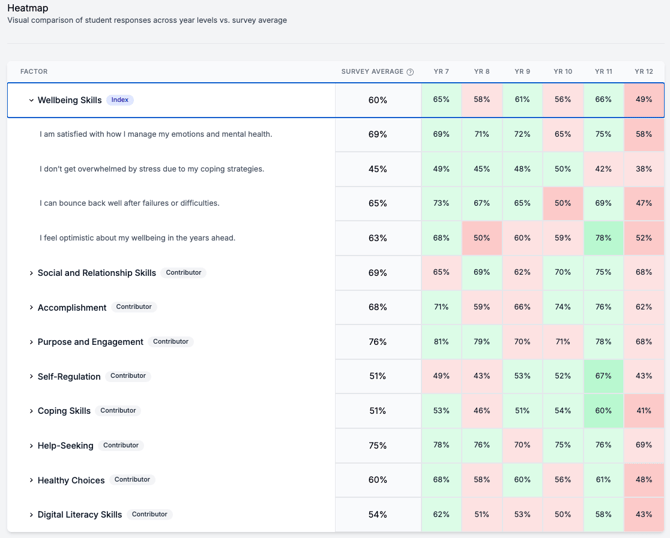The height and width of the screenshot is (538, 670).
Task: Expand the Healthy Choices factor
Action: pos(31,480)
